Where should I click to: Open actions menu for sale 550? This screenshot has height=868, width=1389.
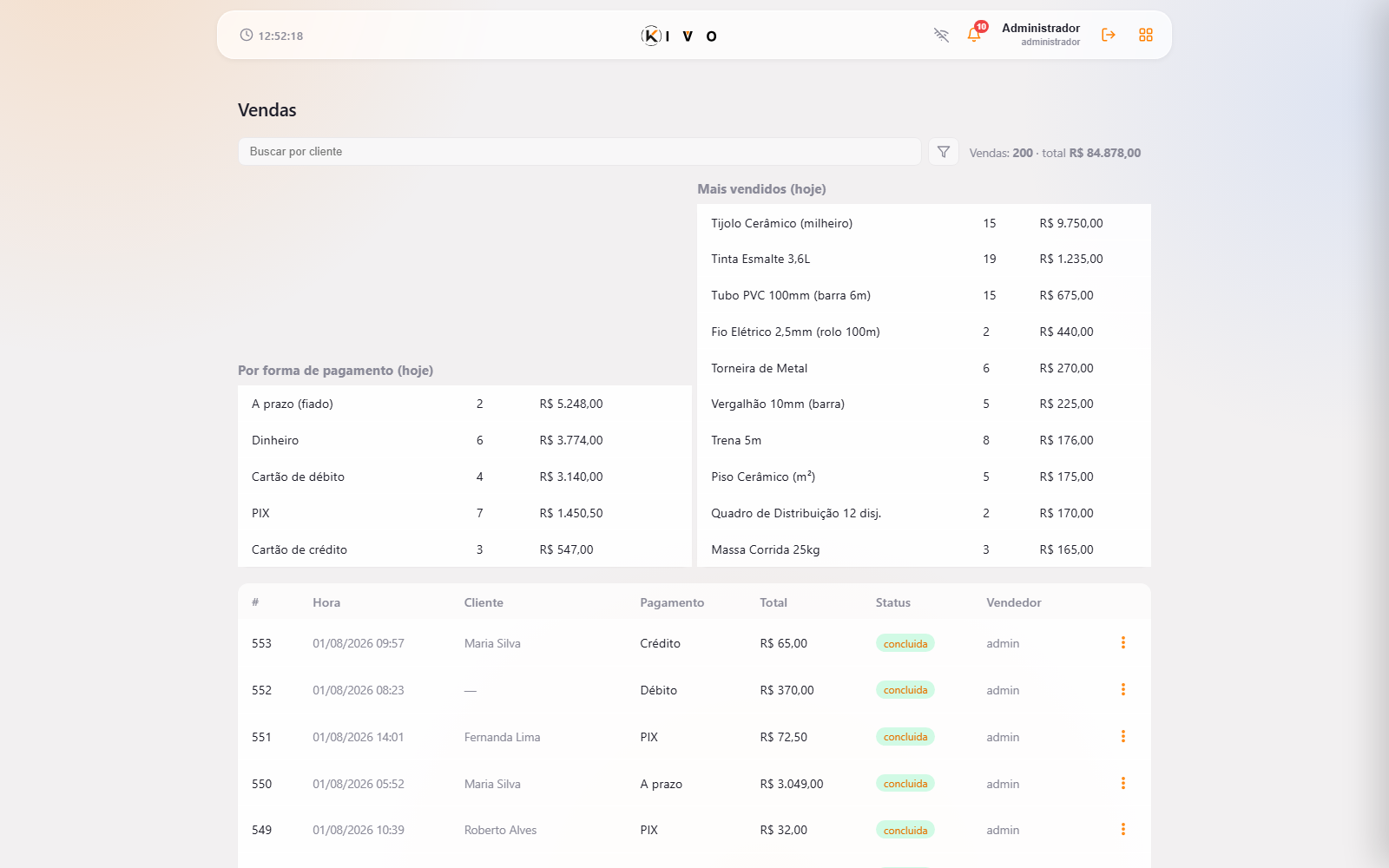pos(1122,783)
